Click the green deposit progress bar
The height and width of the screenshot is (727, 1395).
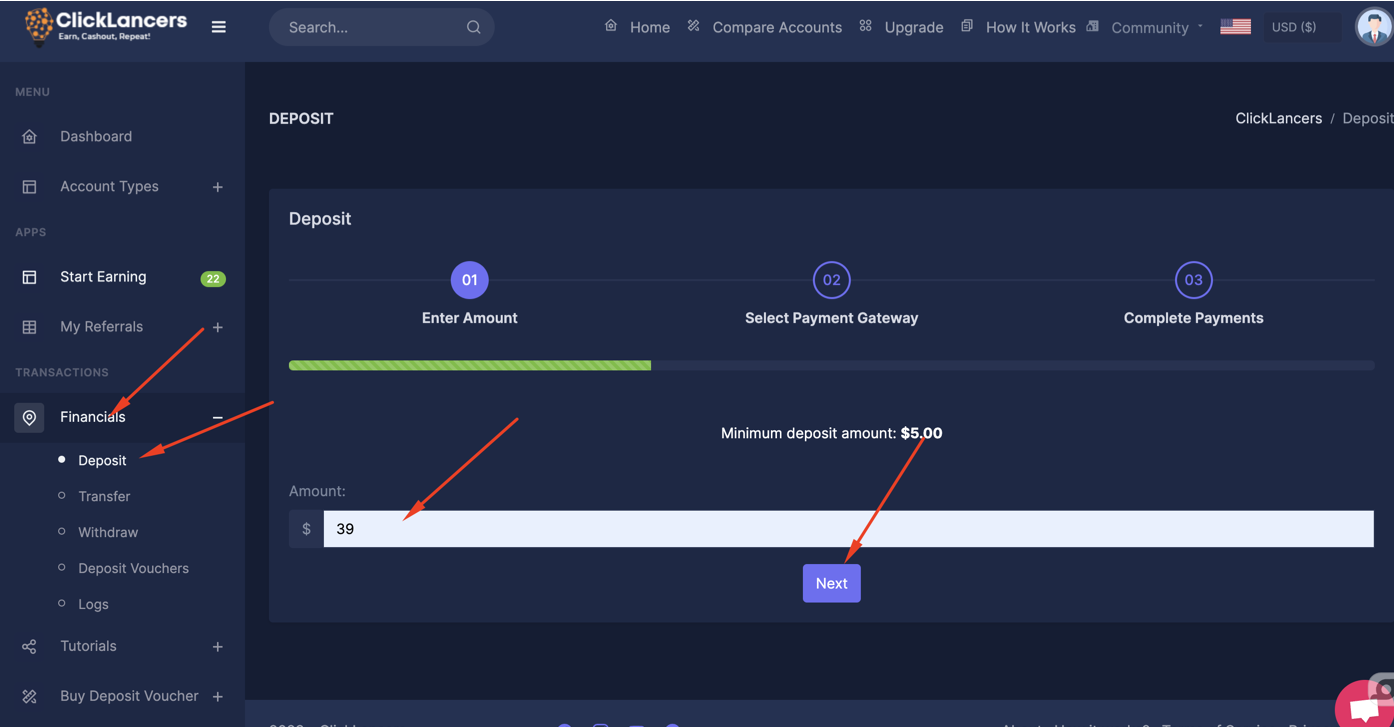tap(470, 366)
